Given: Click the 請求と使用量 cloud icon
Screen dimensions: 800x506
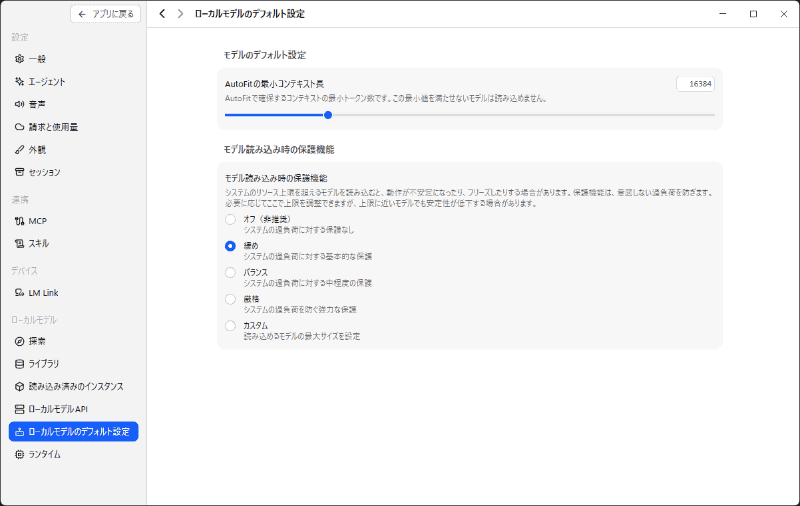Looking at the screenshot, I should 19,127.
